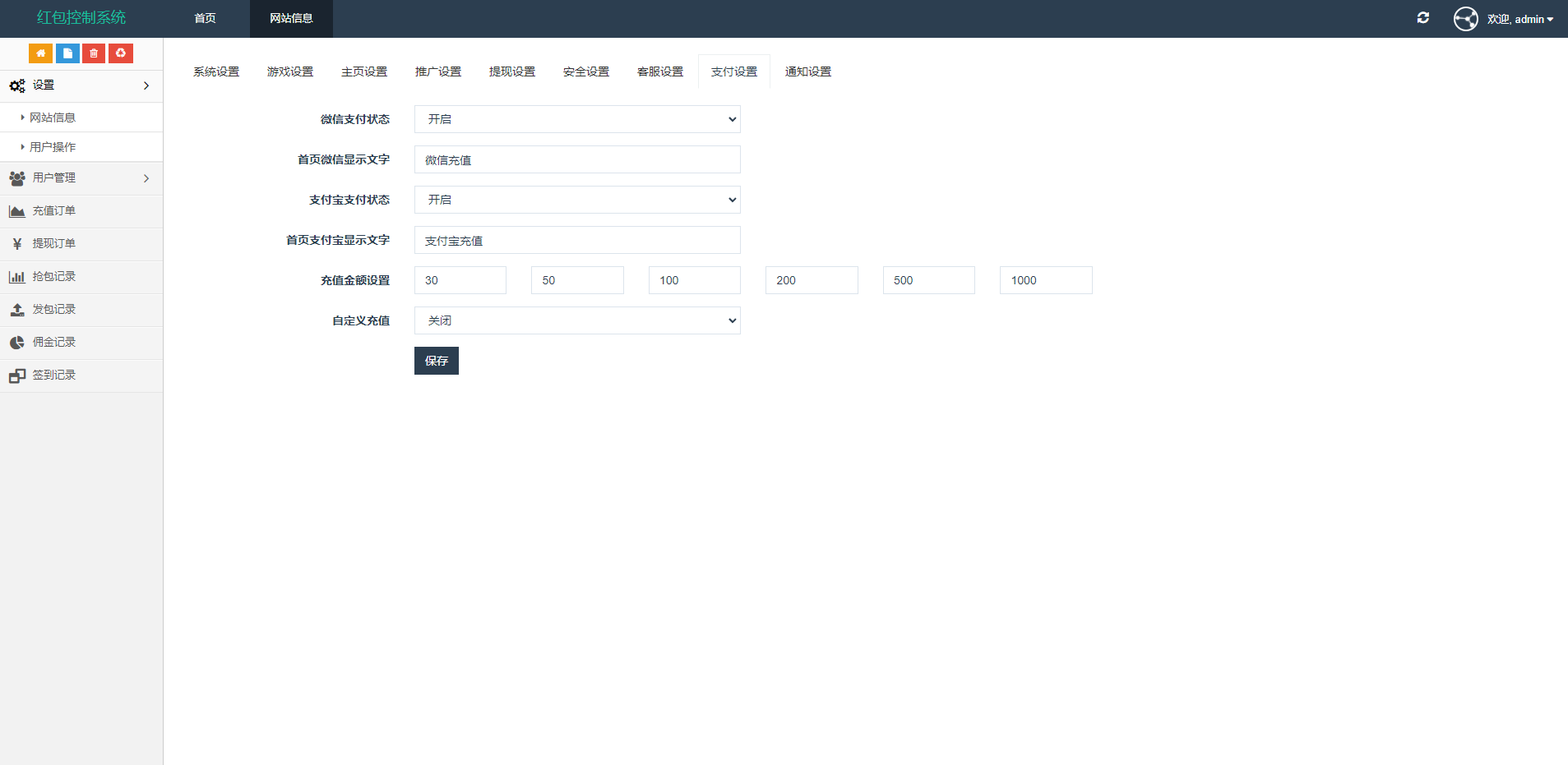Viewport: 1568px width, 765px height.
Task: Click the bar chart icon beside 抢包记录
Action: click(x=17, y=277)
